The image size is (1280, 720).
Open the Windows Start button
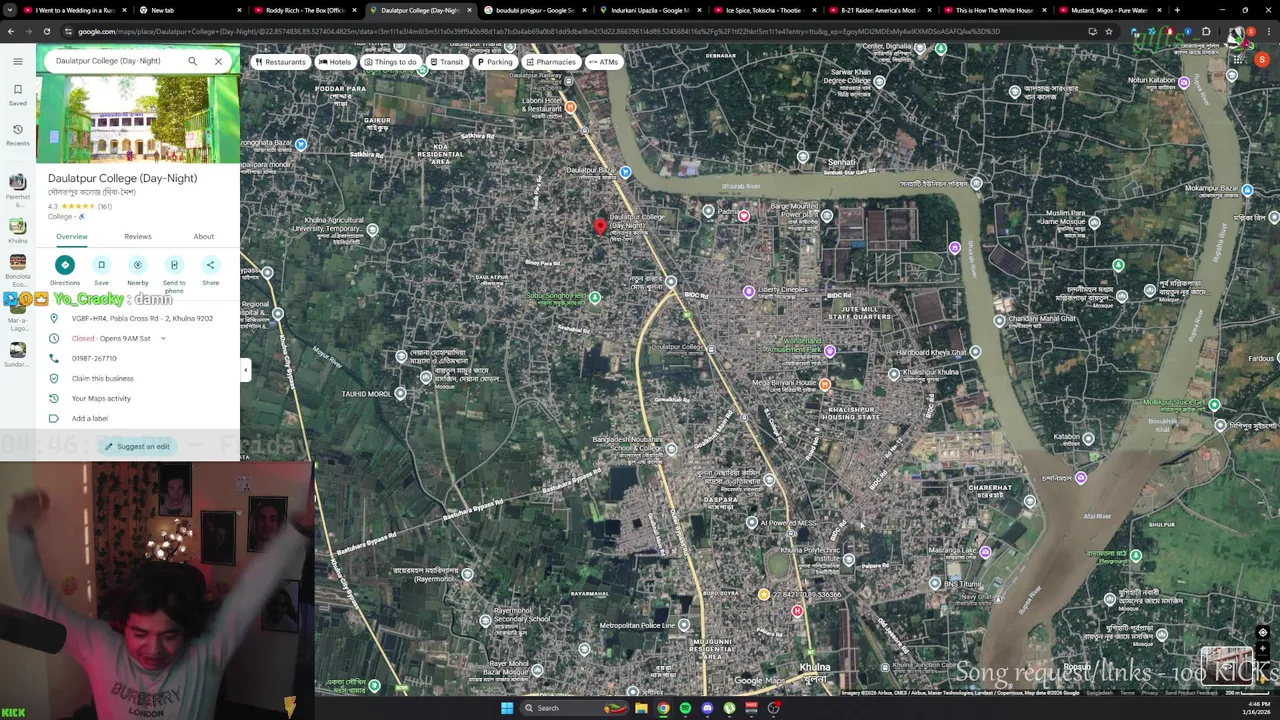coord(507,708)
